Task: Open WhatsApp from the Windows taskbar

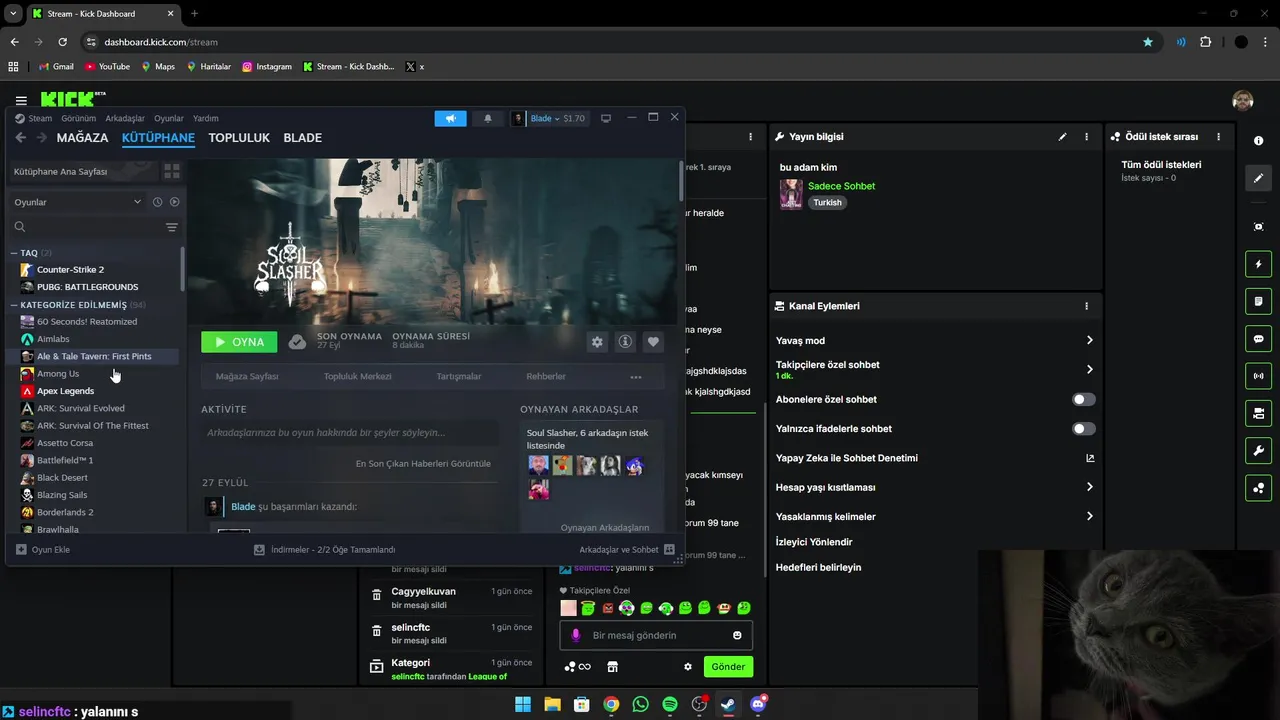Action: (640, 704)
